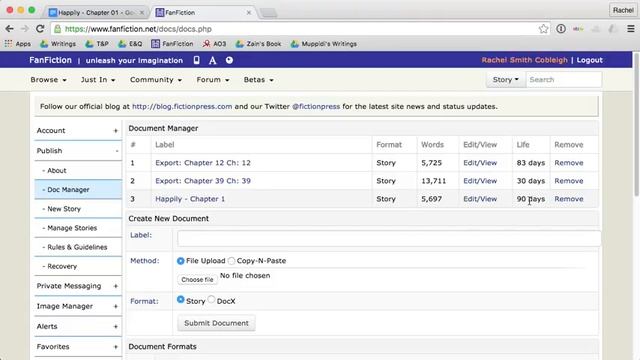Open Chrome hamburger menu
Viewport: 640px width, 360px height.
[x=631, y=29]
